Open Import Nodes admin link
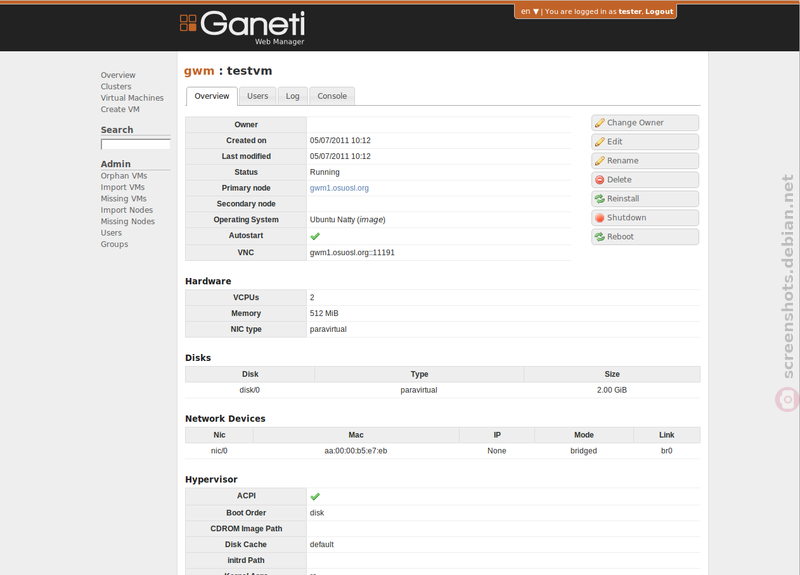 127,210
